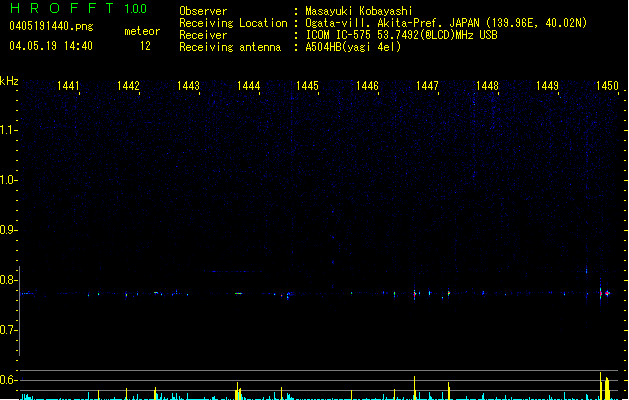This screenshot has height=400, width=629.
Task: Click the 0.6 kHz frequency label
Action: click(x=8, y=380)
